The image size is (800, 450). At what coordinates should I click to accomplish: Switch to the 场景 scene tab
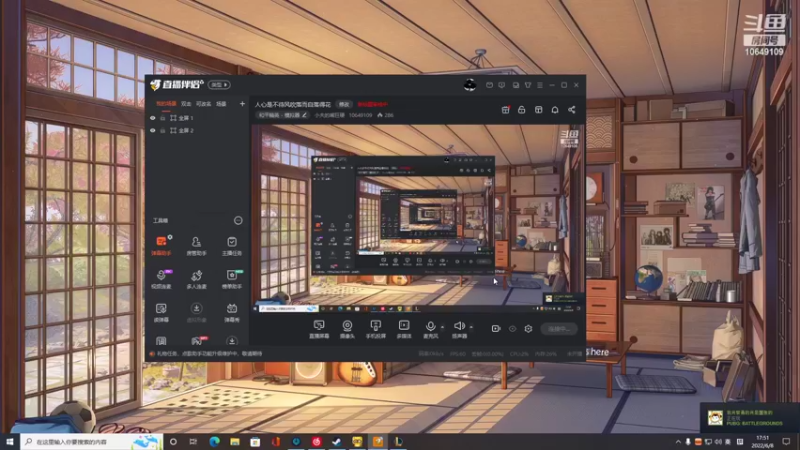[221, 104]
